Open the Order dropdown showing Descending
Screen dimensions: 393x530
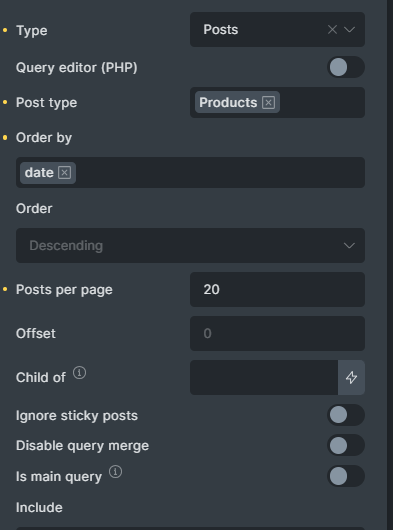190,245
